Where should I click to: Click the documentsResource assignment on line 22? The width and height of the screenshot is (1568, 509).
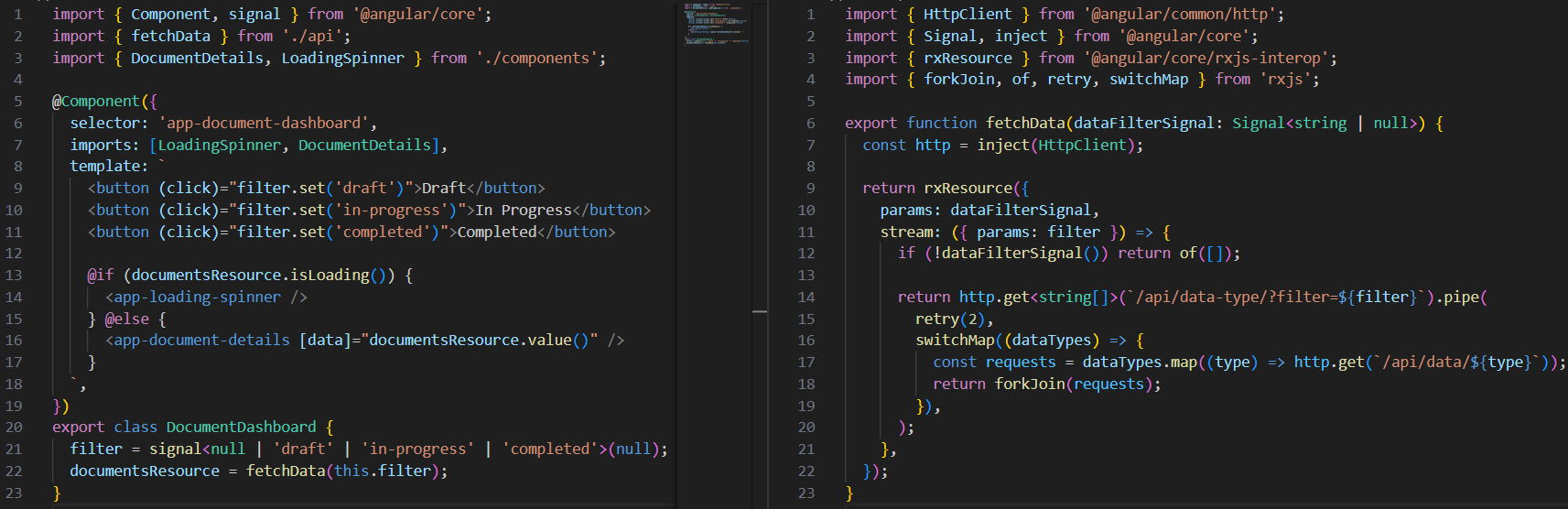[x=145, y=471]
